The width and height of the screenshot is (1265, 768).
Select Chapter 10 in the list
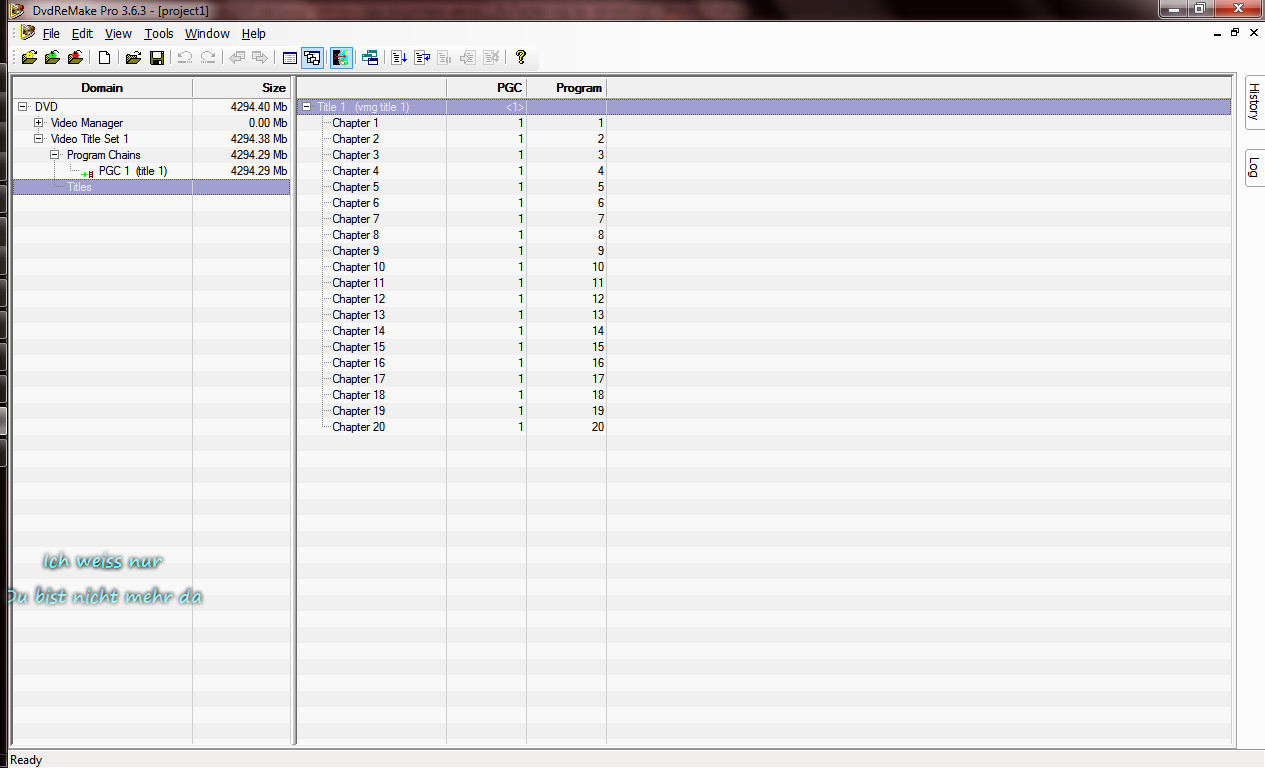pos(358,267)
